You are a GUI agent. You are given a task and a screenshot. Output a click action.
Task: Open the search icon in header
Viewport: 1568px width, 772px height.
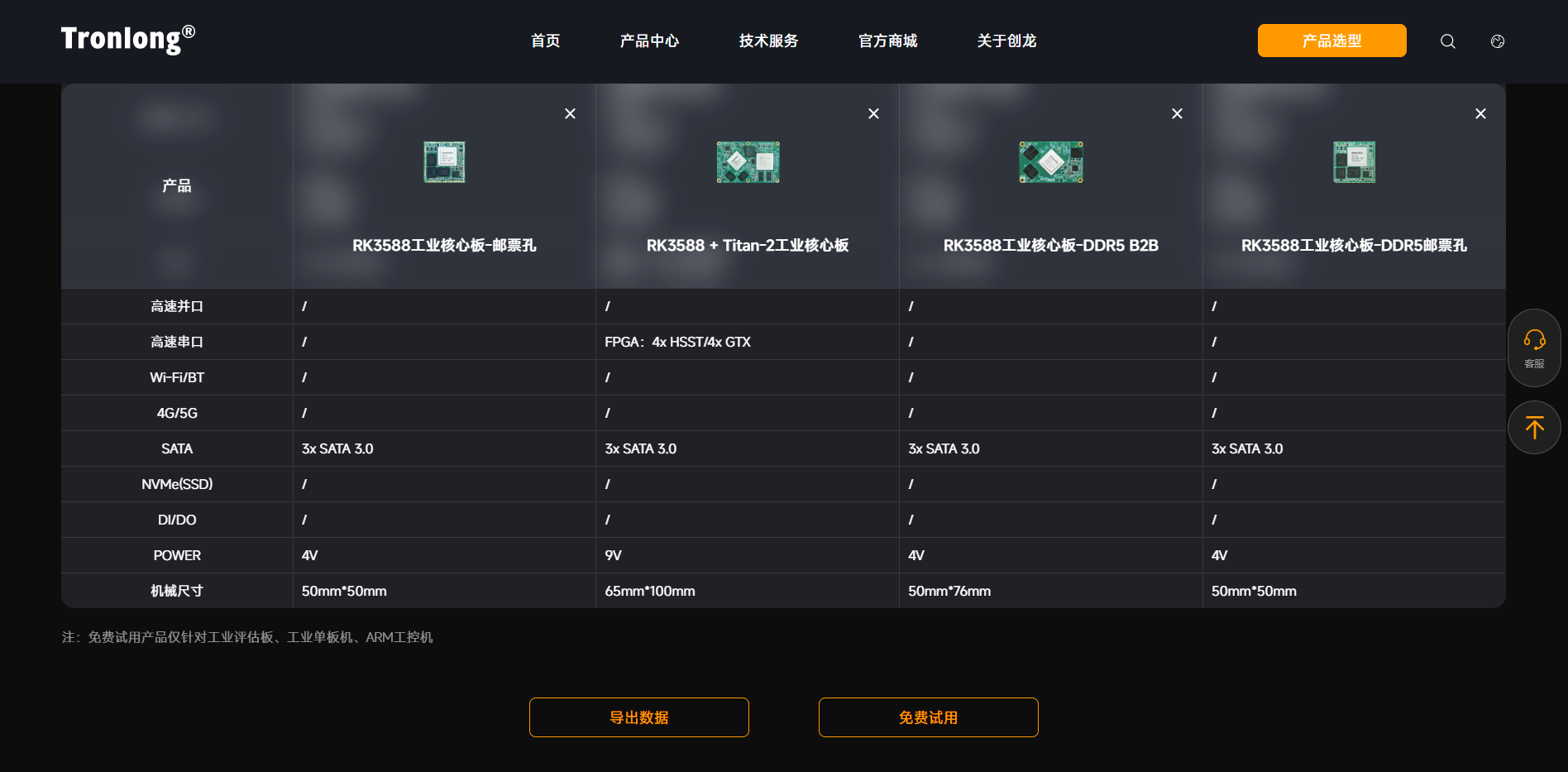tap(1447, 41)
